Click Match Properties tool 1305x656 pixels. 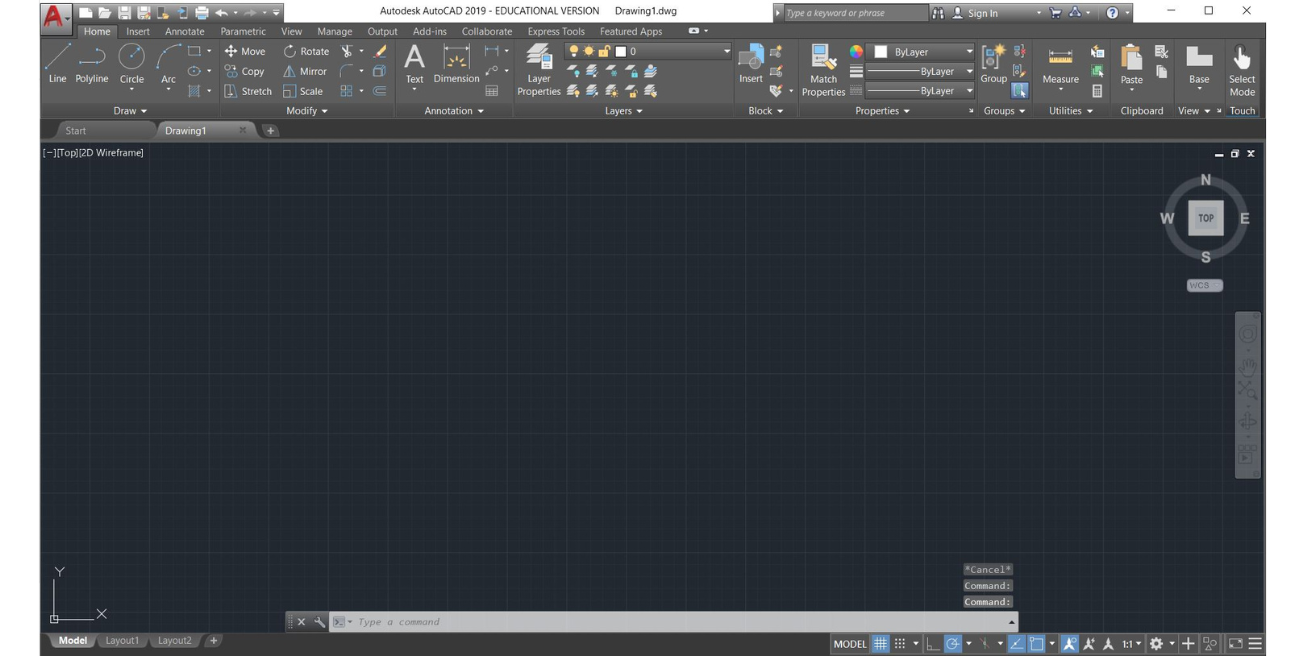click(823, 70)
